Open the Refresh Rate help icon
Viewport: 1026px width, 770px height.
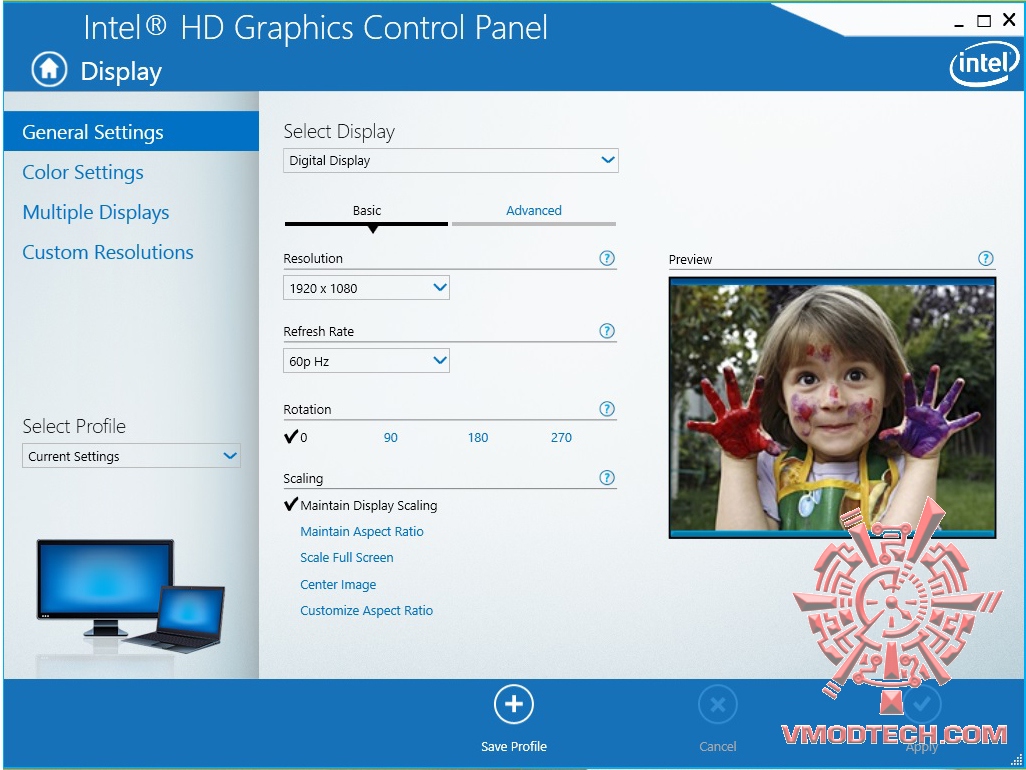point(607,331)
